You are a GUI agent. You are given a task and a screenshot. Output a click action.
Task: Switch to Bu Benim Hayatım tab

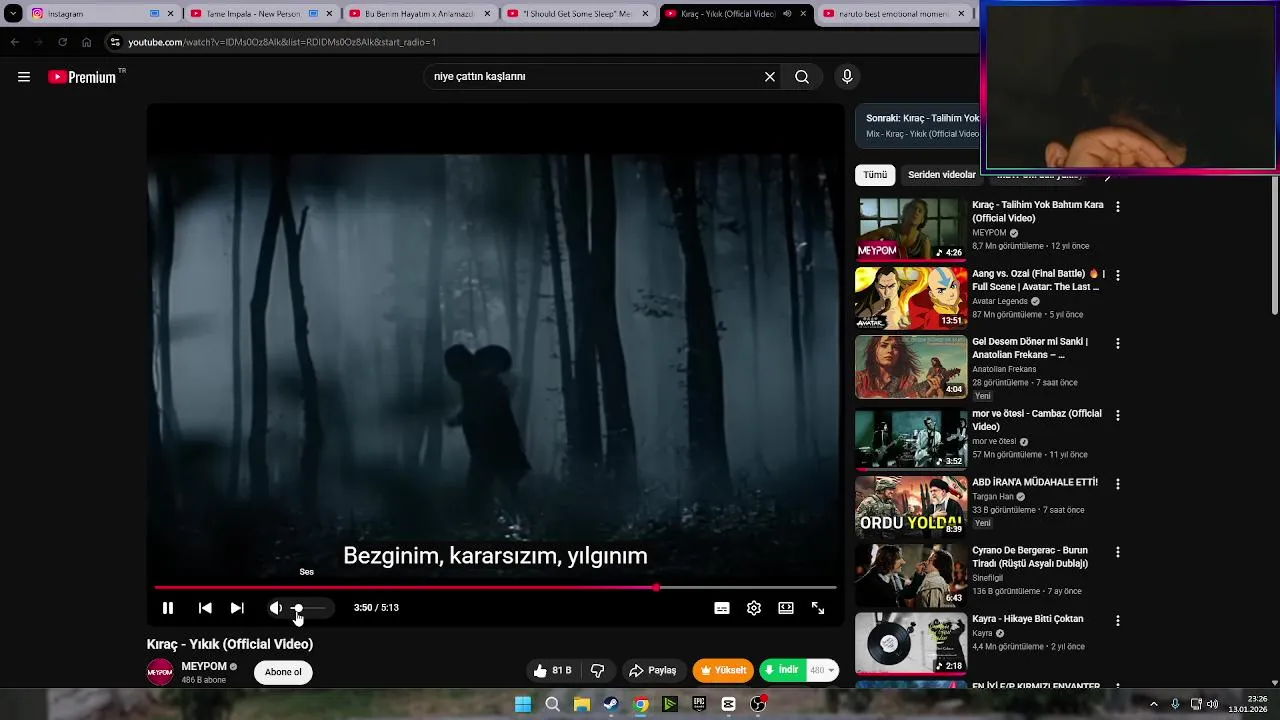coord(420,14)
